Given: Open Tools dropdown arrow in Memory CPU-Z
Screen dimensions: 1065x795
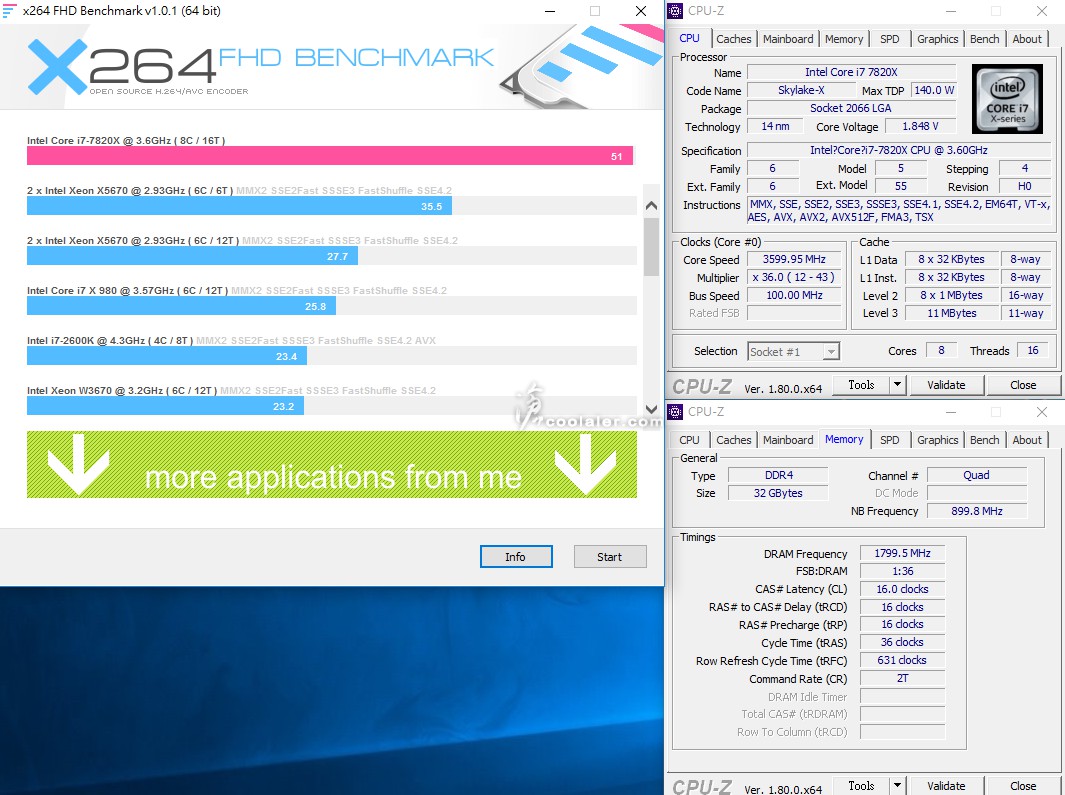Looking at the screenshot, I should (x=897, y=785).
